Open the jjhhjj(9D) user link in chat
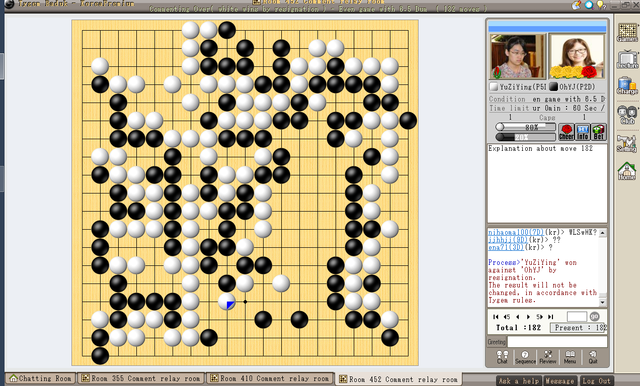This screenshot has width=640, height=386. tap(508, 240)
